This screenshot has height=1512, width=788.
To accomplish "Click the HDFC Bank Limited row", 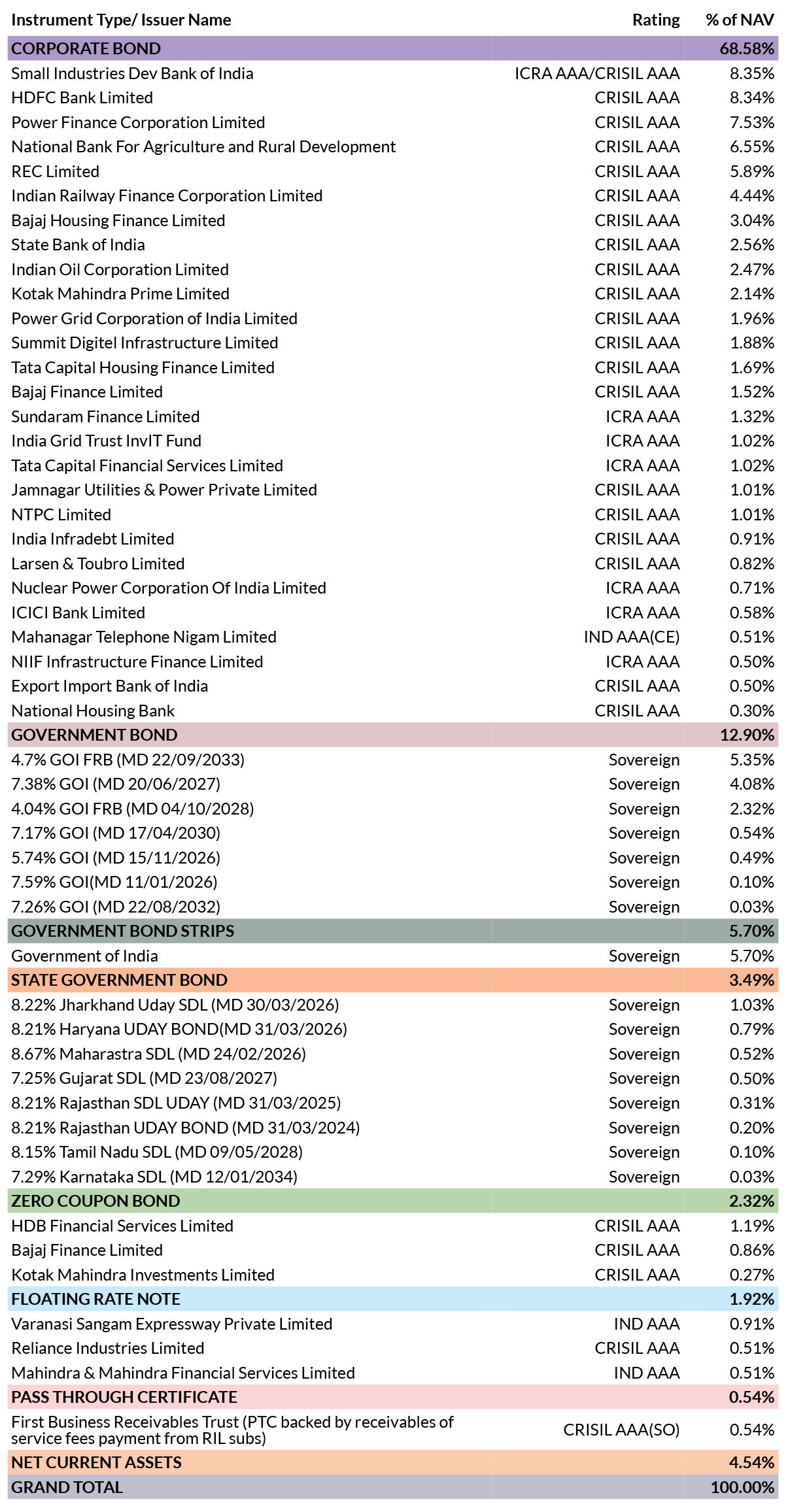I will (393, 97).
